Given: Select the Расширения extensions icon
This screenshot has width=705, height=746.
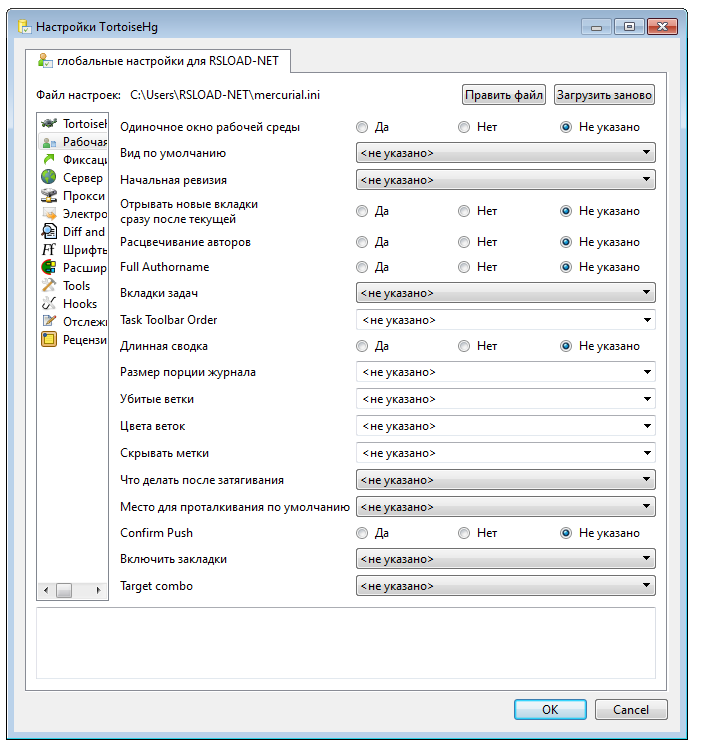Looking at the screenshot, I should [49, 267].
